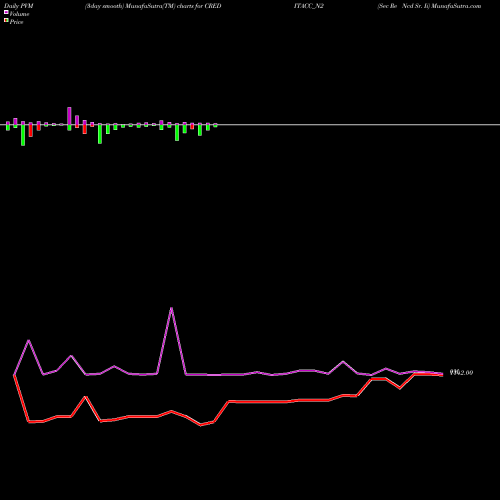Click the '(3day smooth) MunafaSutra(TM) charts for CRED' text
This screenshot has height=500, width=500.
click(153, 6)
